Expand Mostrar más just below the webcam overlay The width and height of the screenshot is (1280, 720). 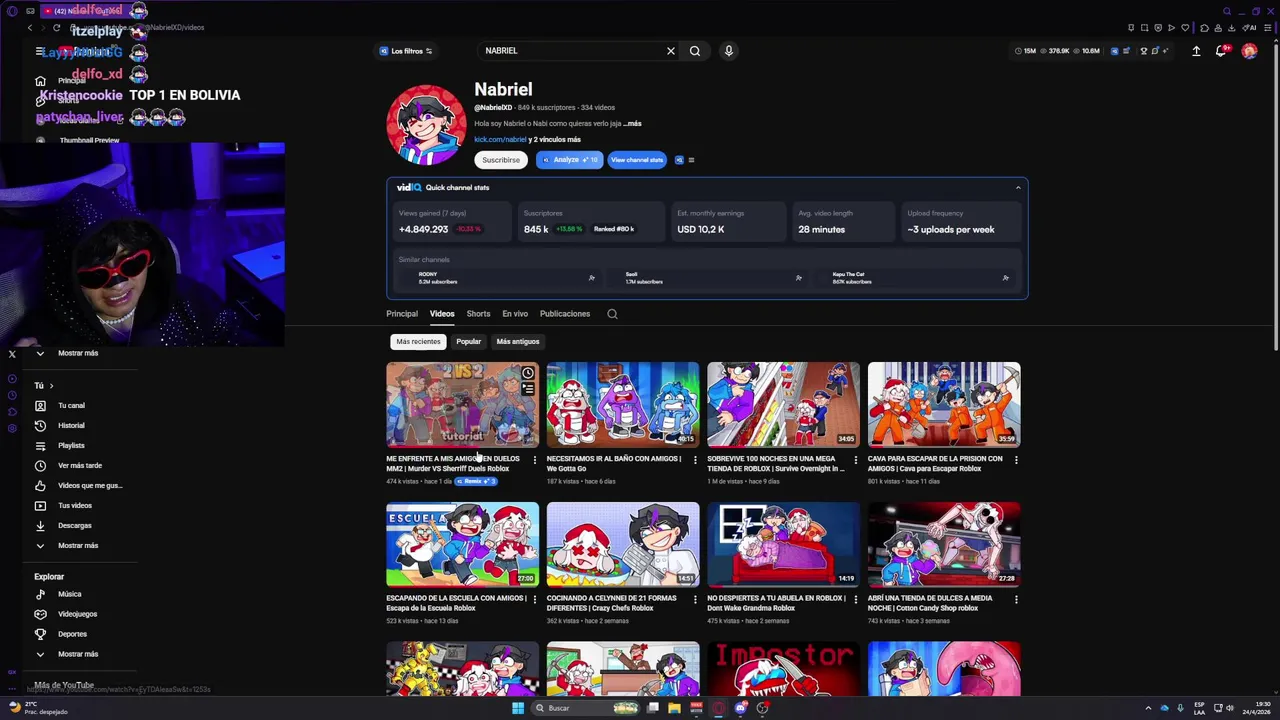(78, 353)
